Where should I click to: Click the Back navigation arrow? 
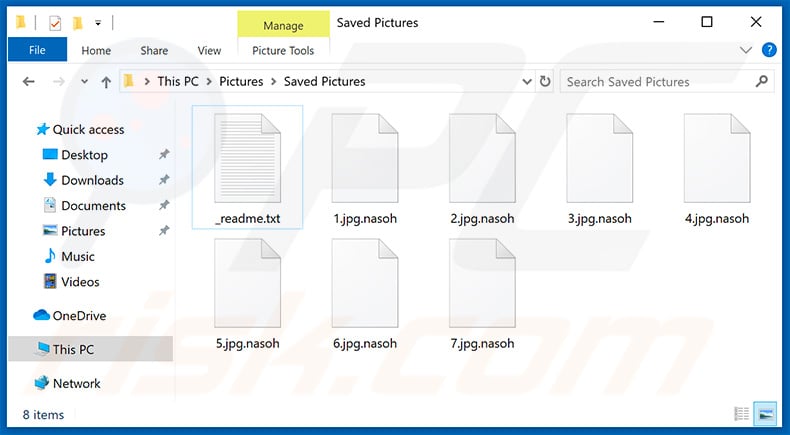[30, 82]
